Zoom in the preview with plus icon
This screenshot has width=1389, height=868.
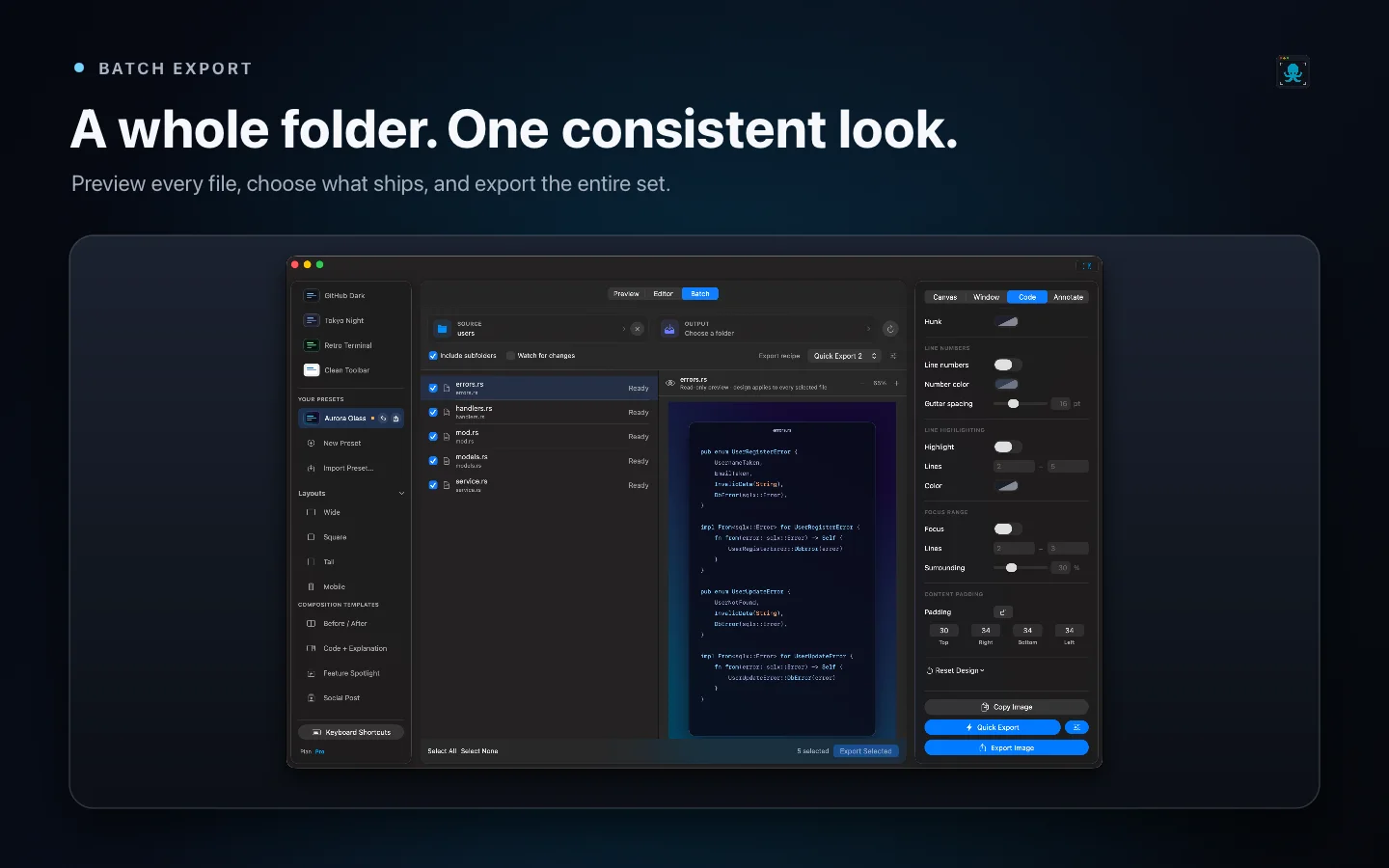[896, 383]
